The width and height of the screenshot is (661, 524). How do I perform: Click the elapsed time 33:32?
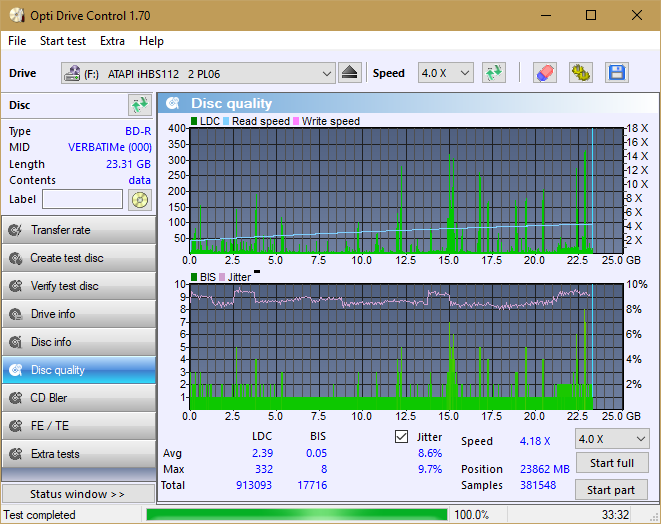(x=615, y=515)
